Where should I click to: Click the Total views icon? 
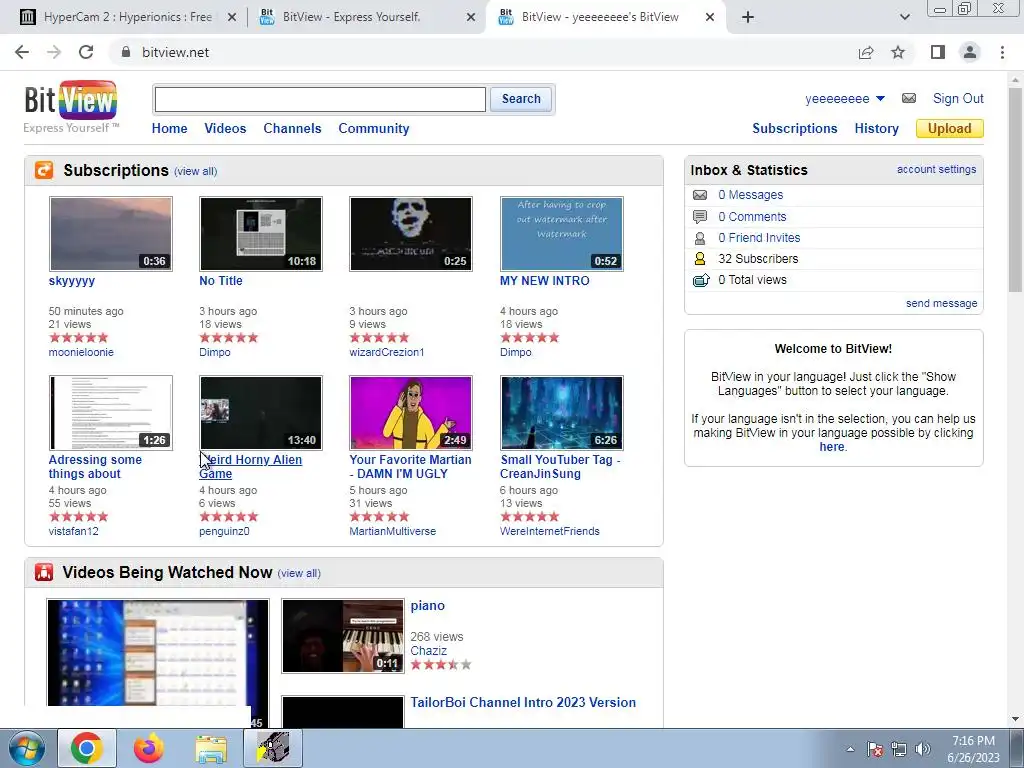click(x=700, y=280)
